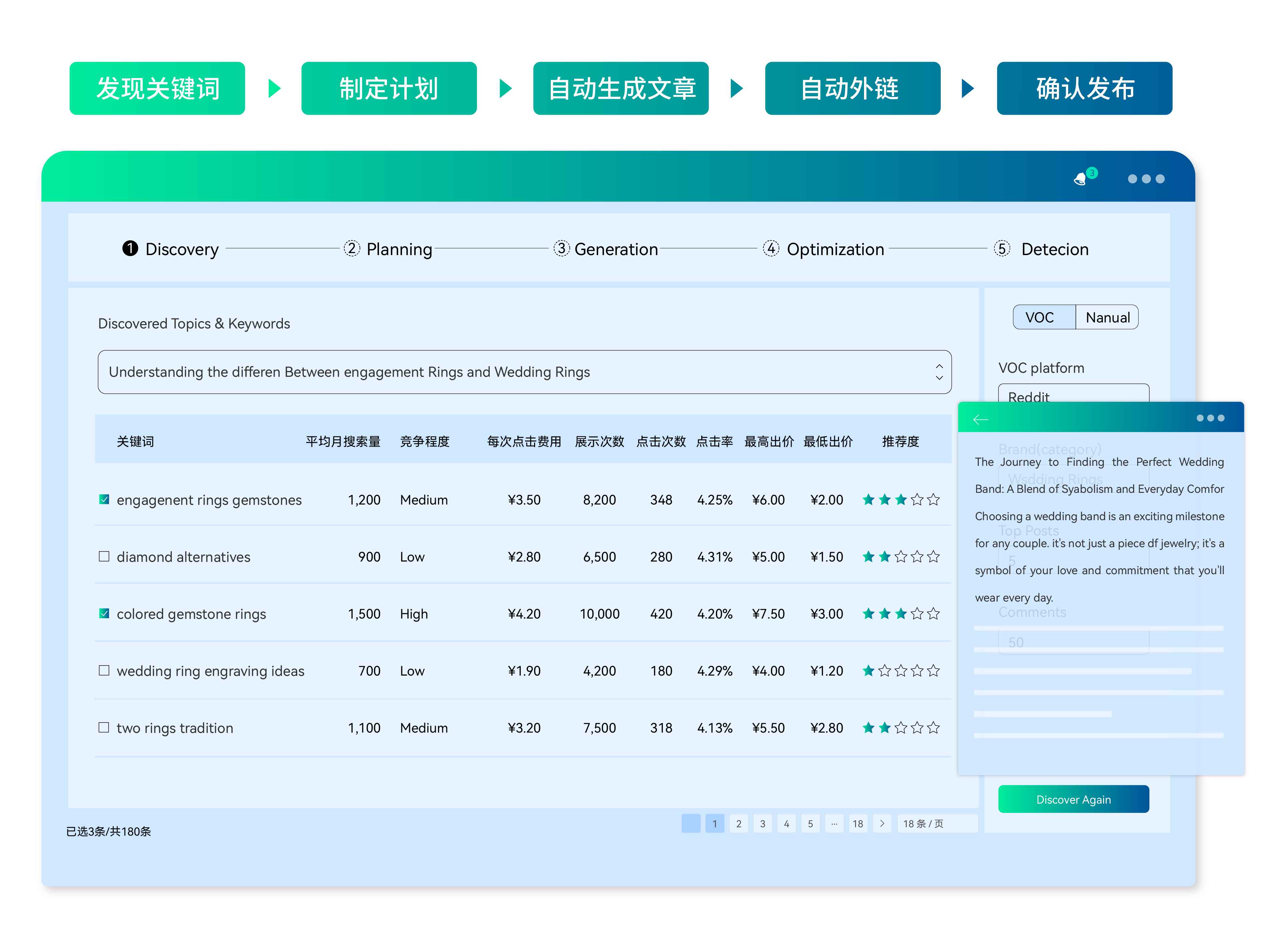Screen dimensions: 1279x952
Task: Click the topic selector showing Understanding the differen
Action: coord(524,372)
